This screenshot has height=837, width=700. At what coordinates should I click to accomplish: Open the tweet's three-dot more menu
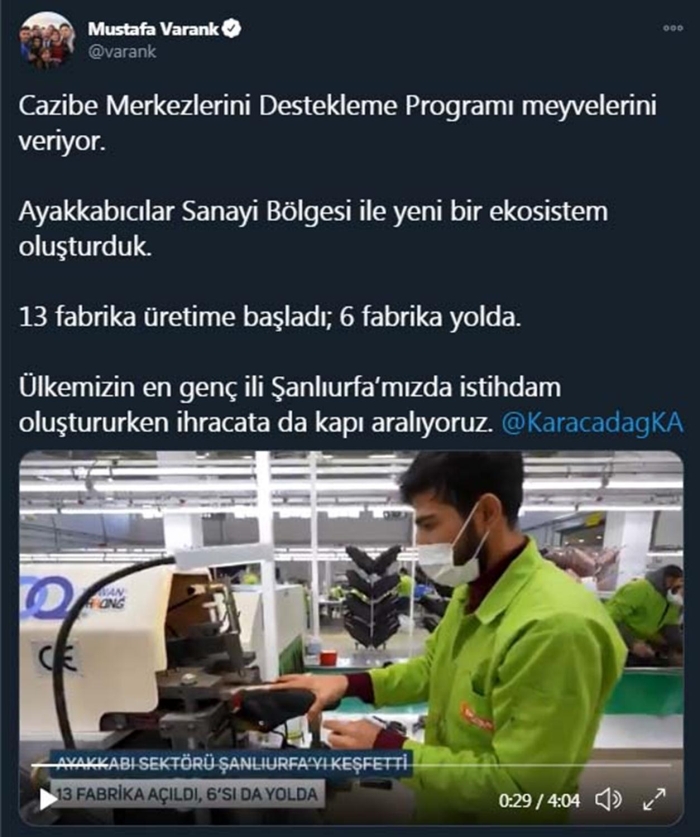(x=673, y=28)
